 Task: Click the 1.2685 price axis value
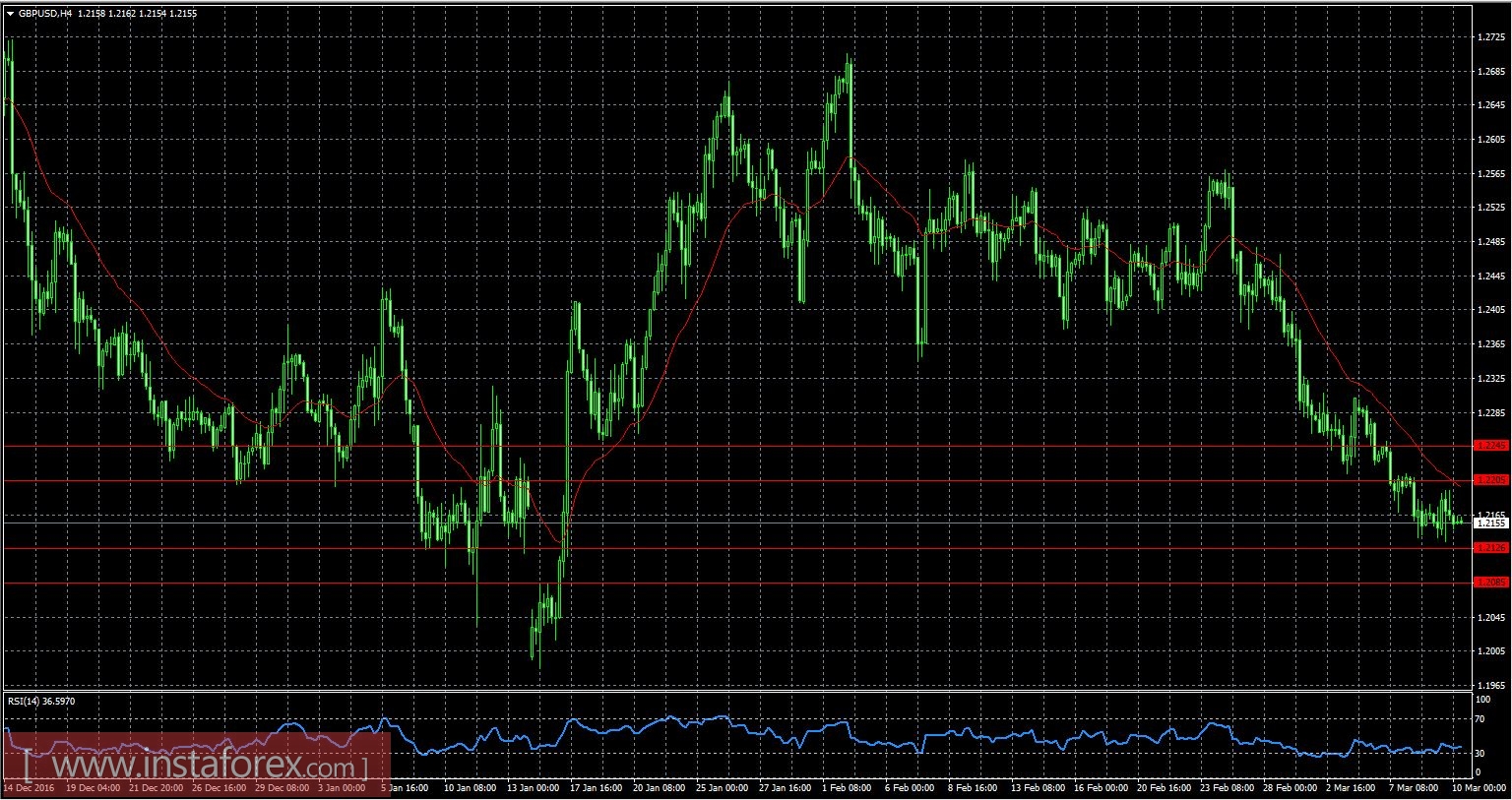click(1492, 72)
